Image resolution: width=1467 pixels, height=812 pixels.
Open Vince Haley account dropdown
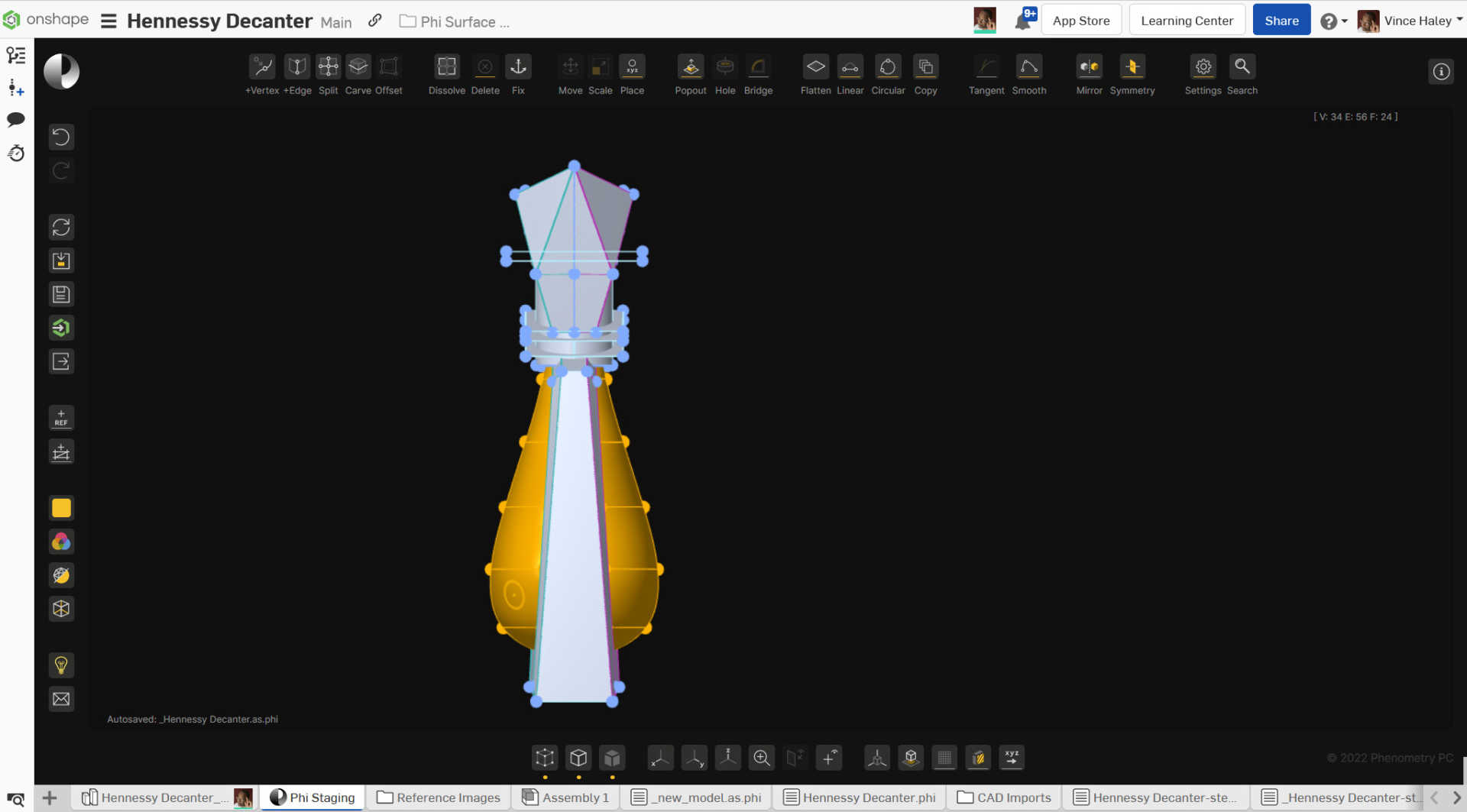[1410, 21]
